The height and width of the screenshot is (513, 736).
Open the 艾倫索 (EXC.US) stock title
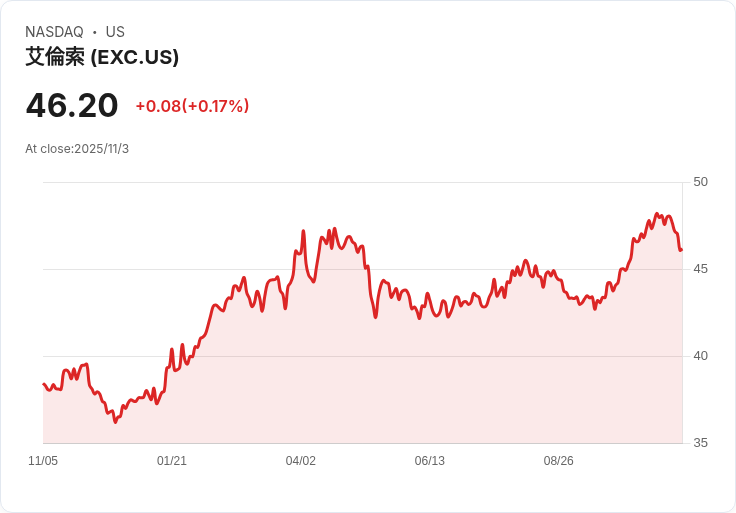[102, 57]
